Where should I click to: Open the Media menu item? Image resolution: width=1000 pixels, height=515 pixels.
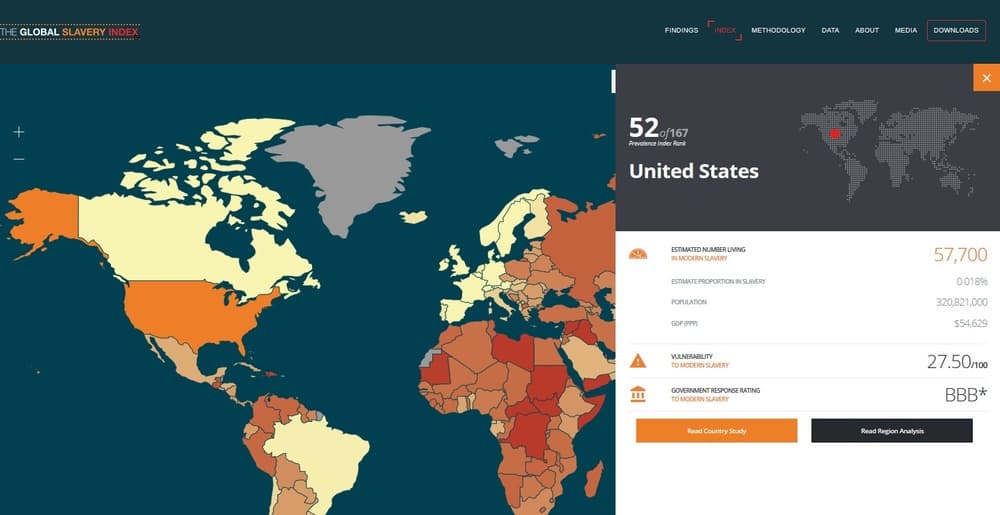906,30
